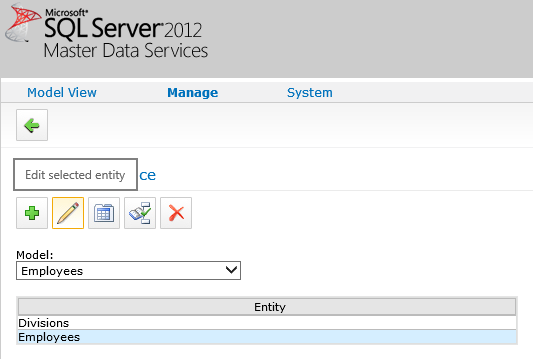Select the Divisions entity row
This screenshot has width=533, height=360.
pos(267,323)
